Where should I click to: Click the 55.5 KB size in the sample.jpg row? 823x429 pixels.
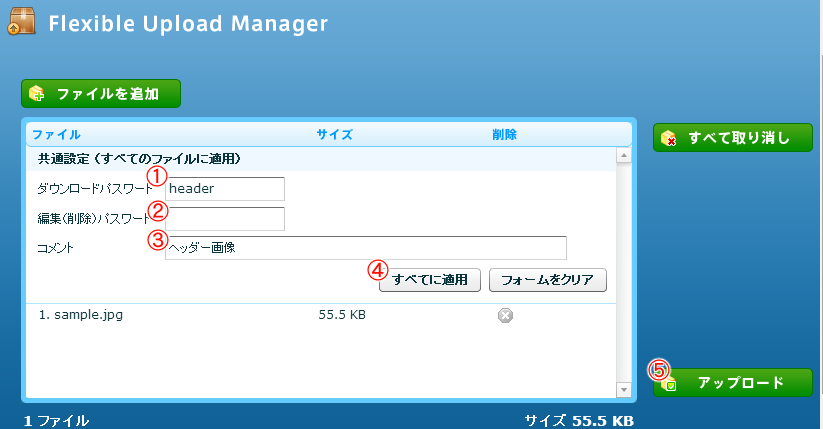[x=342, y=315]
